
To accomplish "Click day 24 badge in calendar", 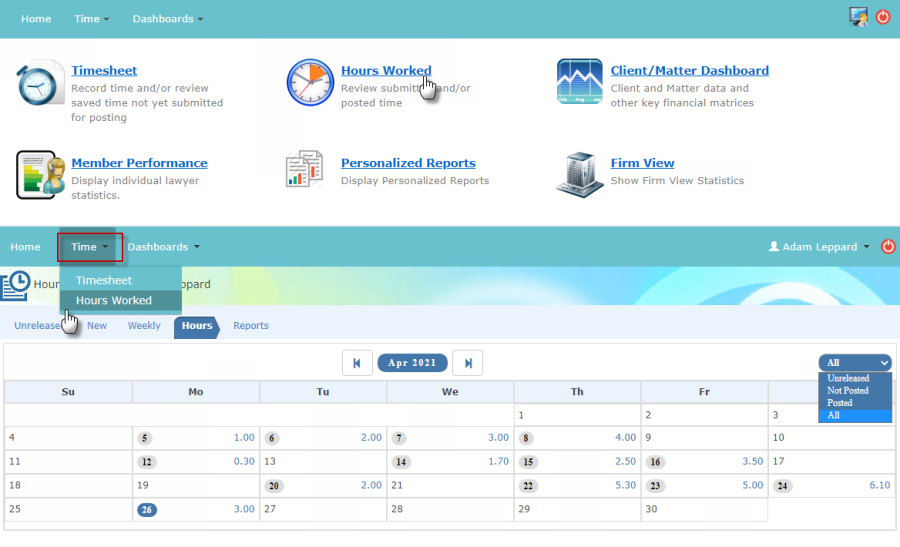I will click(782, 486).
